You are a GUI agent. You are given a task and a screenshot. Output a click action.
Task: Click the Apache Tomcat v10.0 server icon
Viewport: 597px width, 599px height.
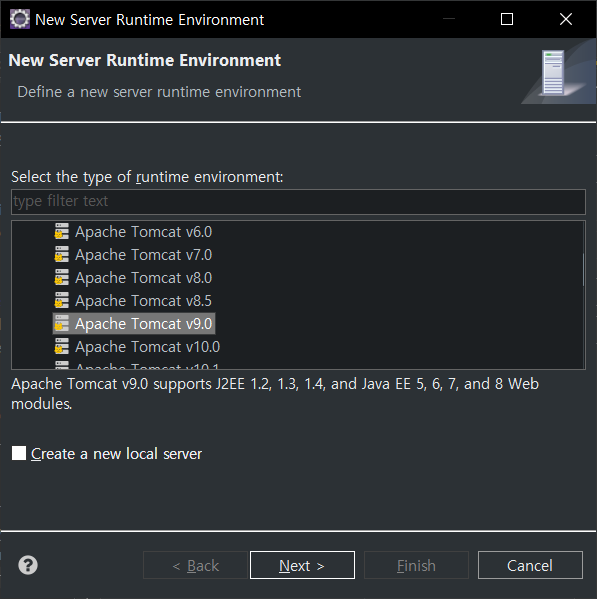61,346
